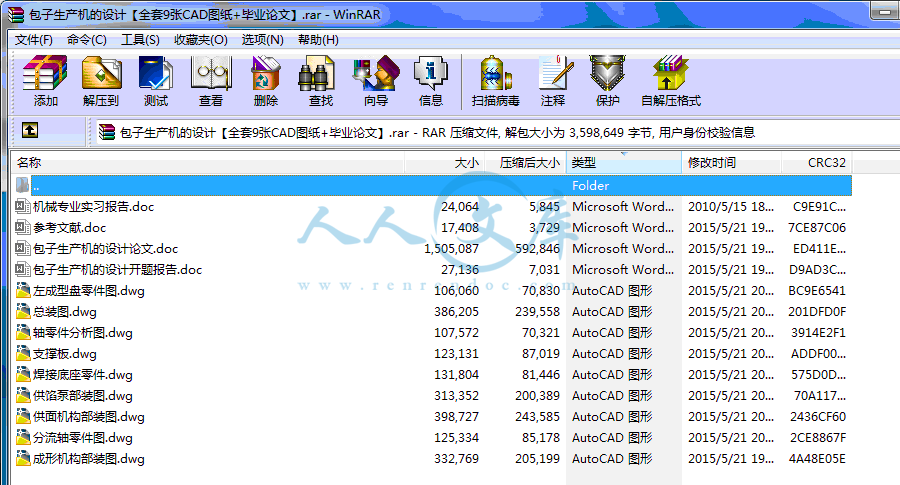Click the RAR archive icon in address bar
900x485 pixels.
tap(107, 132)
